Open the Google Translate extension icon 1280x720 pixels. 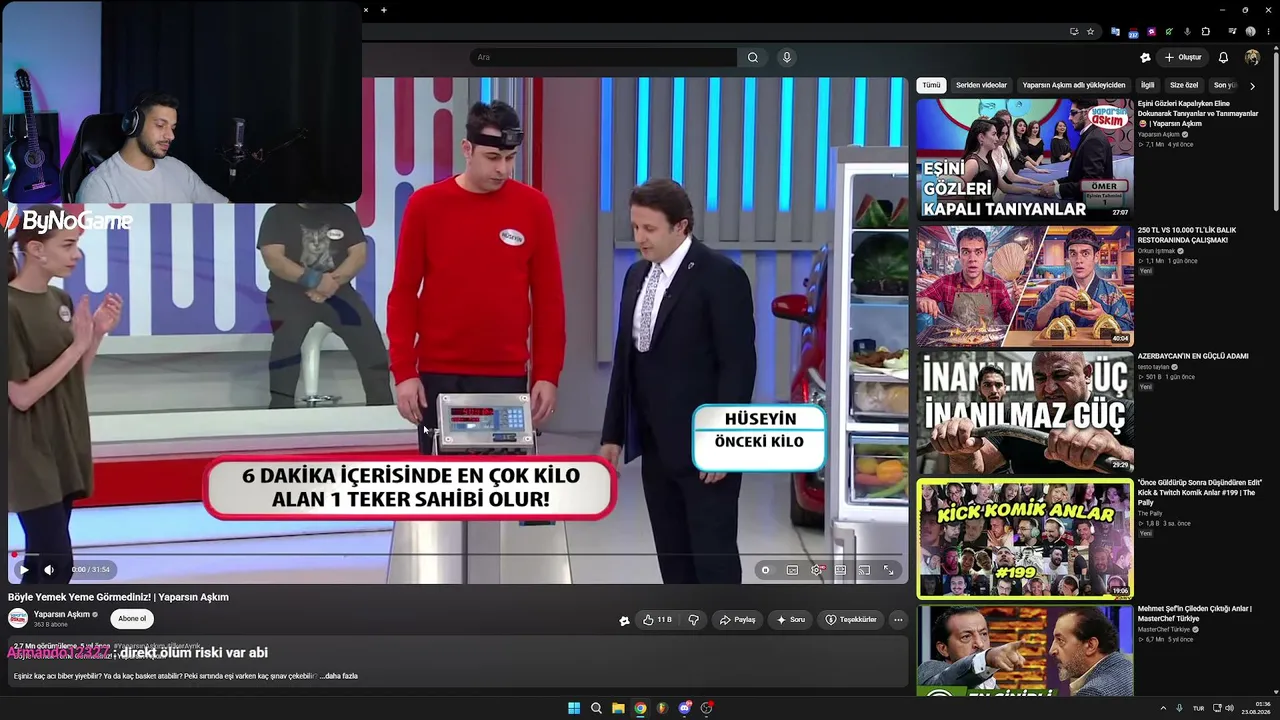pos(1116,31)
